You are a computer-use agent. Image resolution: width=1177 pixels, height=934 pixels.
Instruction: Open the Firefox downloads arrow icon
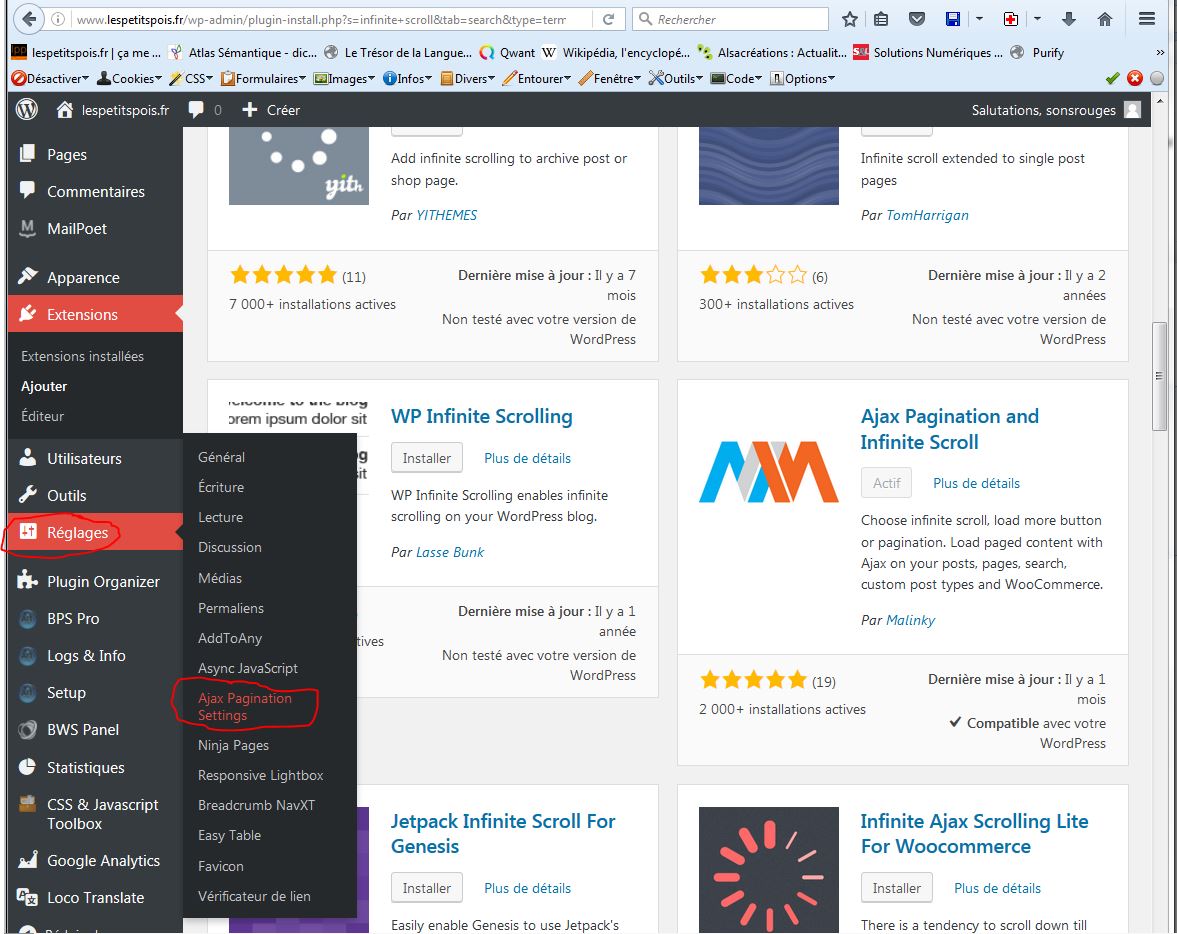(1069, 19)
